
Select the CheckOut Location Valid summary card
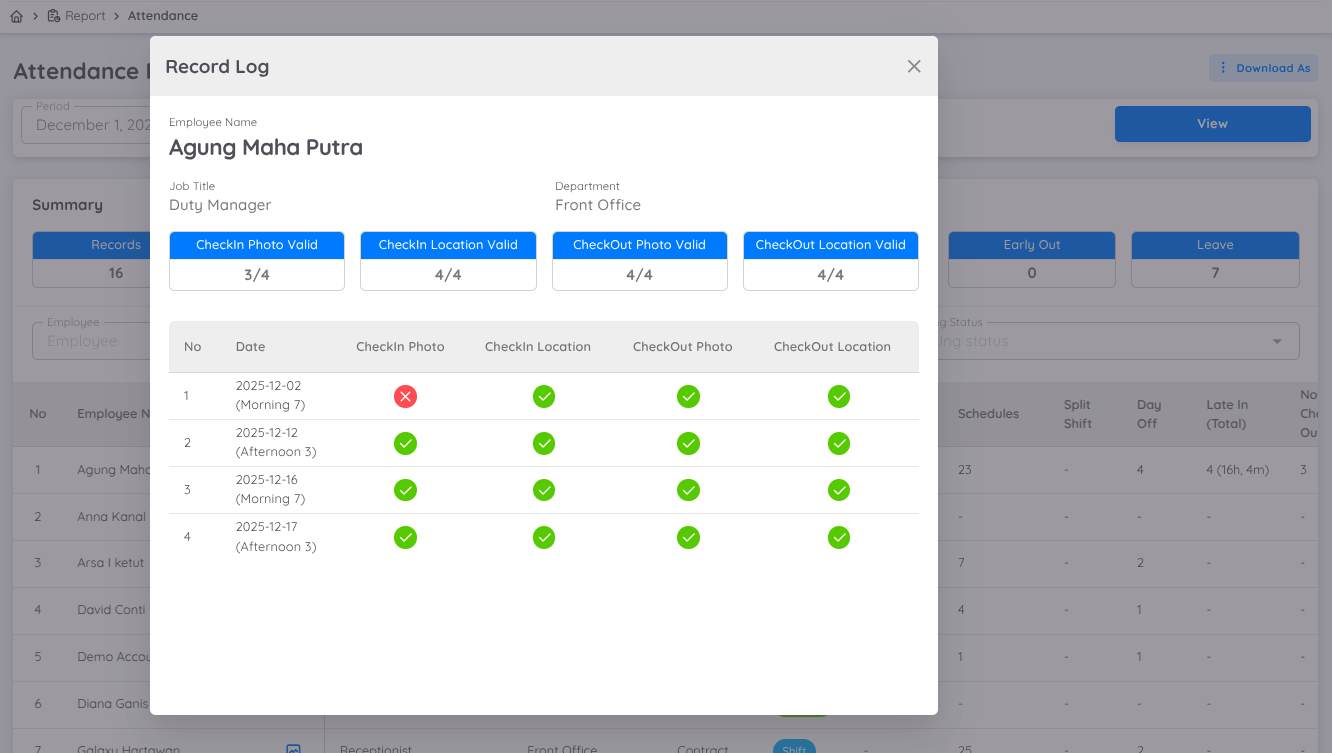click(830, 261)
